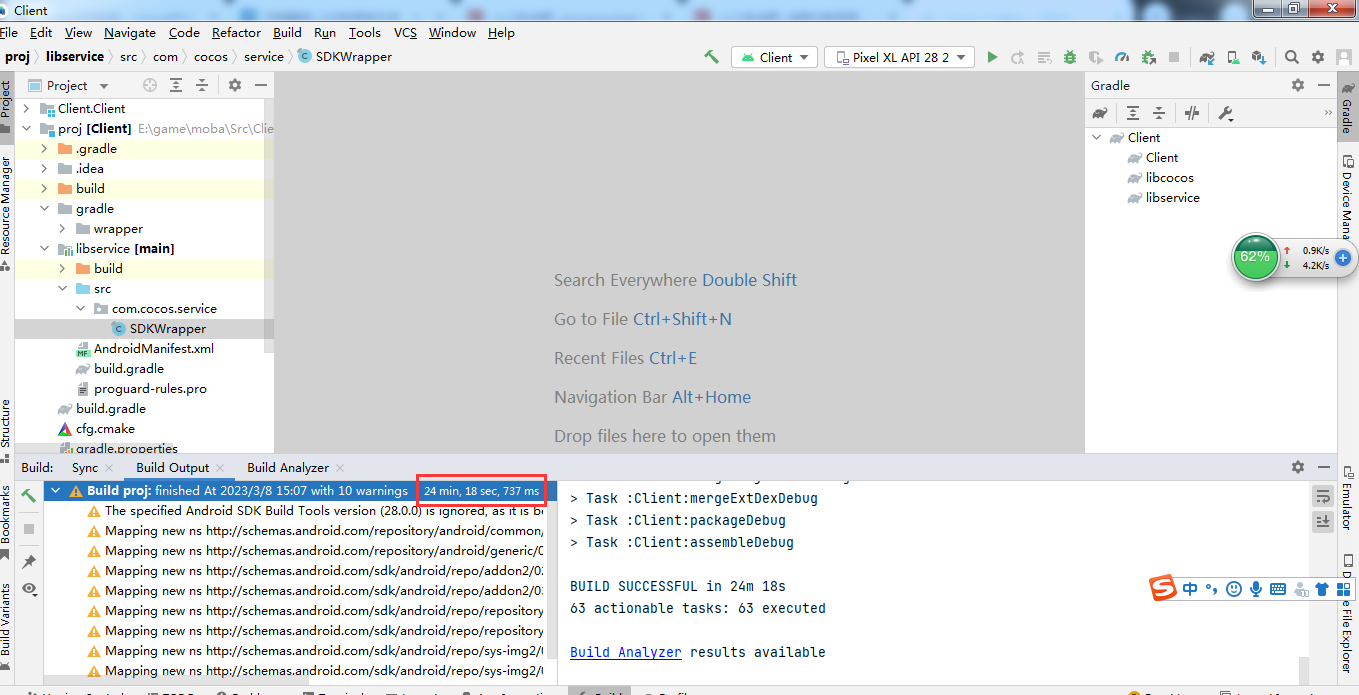Open the Client run configuration dropdown
This screenshot has height=695, width=1359.
[775, 57]
